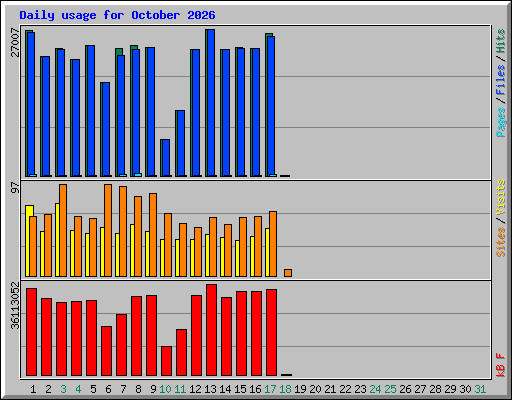Select green weekend day 4 label
512x400 pixels.
tap(78, 389)
